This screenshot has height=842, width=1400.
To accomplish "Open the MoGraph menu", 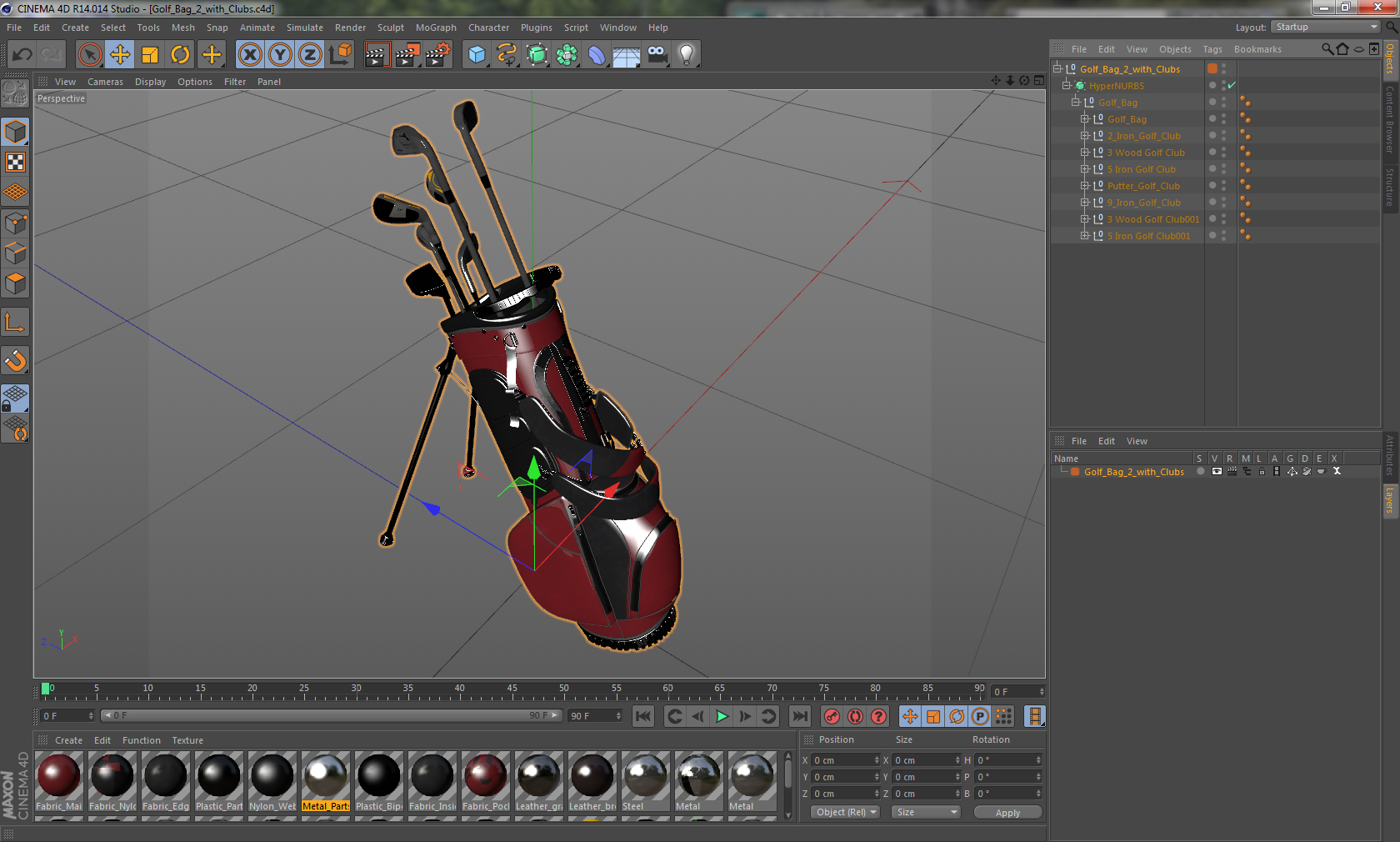I will click(436, 28).
